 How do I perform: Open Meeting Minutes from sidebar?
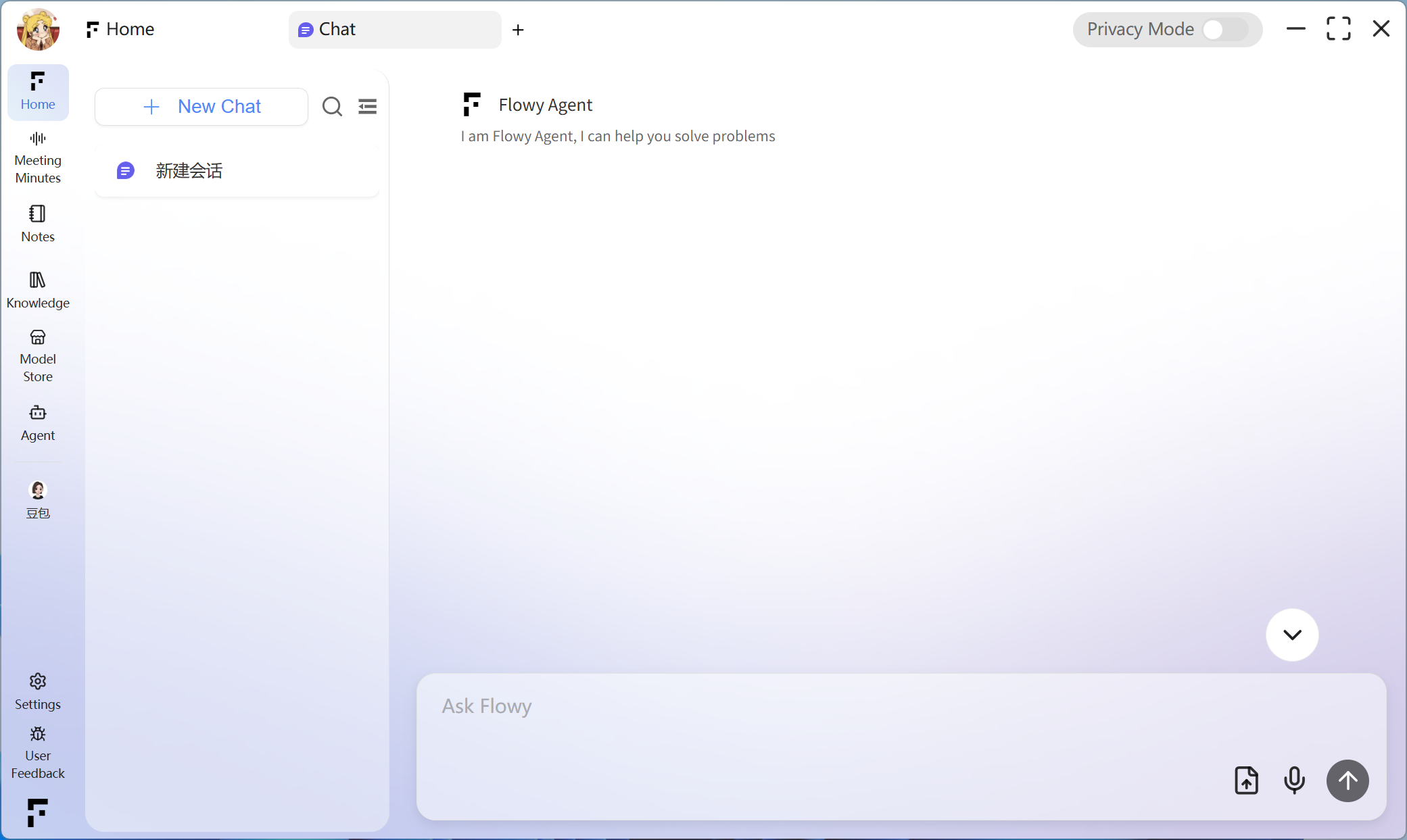click(38, 157)
